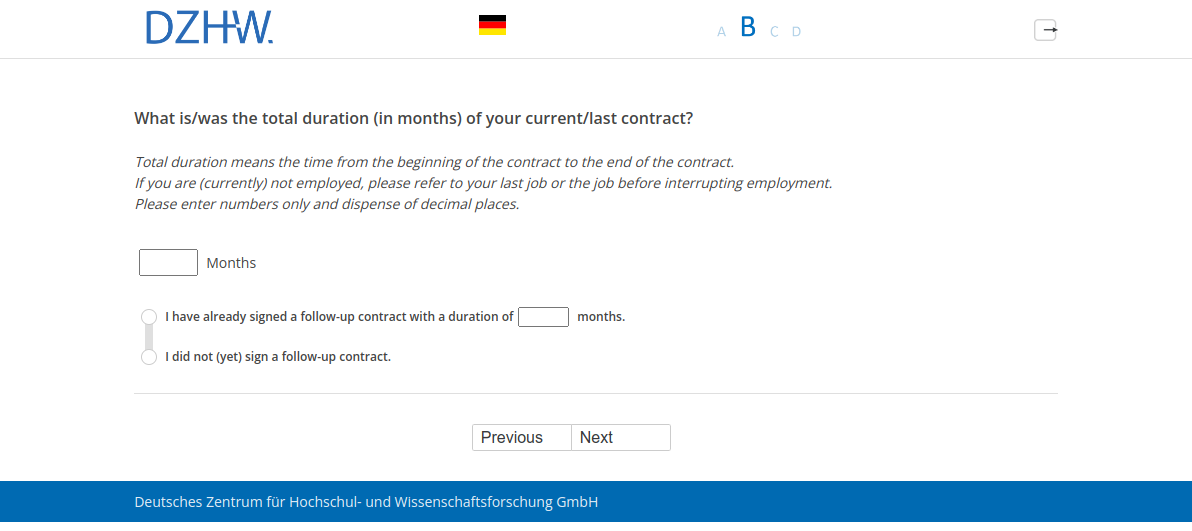1192x531 pixels.
Task: Jump to survey section C
Action: 774,32
